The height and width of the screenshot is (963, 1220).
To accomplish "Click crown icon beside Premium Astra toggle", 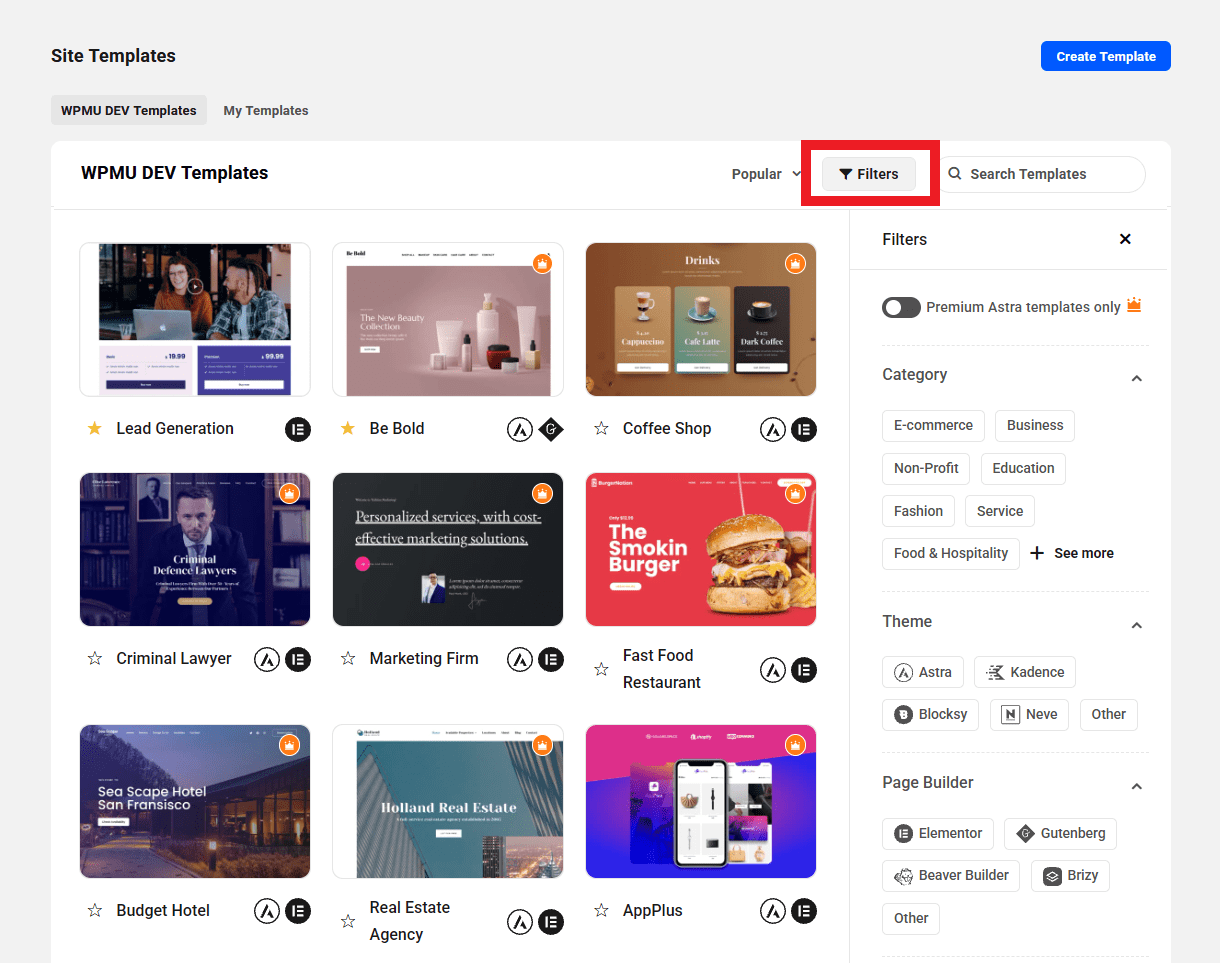I will pyautogui.click(x=1134, y=305).
